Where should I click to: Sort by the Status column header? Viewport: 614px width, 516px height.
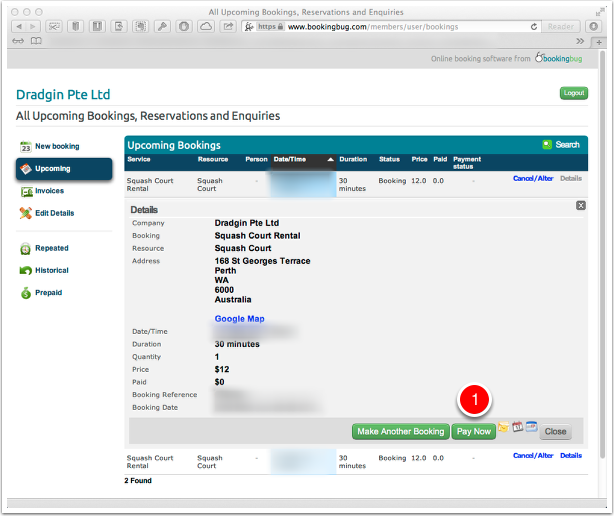[389, 159]
